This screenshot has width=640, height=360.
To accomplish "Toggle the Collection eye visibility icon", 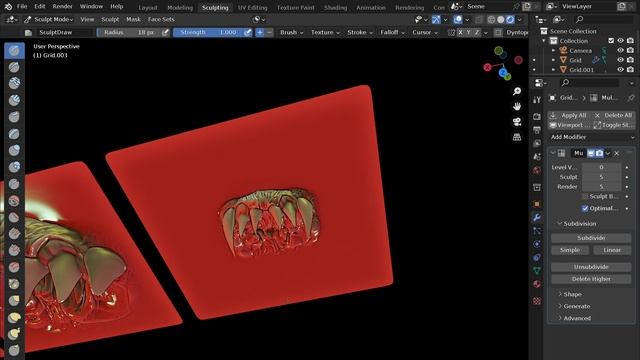I will pyautogui.click(x=620, y=40).
